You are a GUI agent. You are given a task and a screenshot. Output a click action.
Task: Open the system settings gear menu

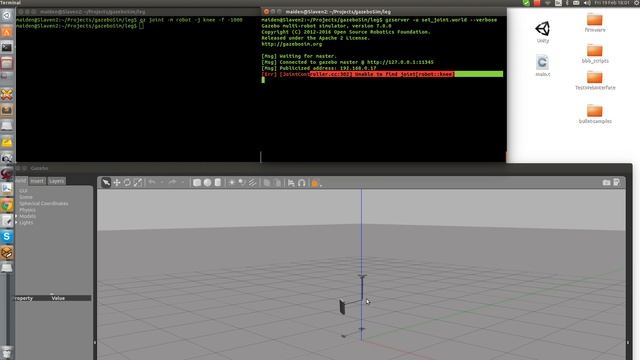637,3
